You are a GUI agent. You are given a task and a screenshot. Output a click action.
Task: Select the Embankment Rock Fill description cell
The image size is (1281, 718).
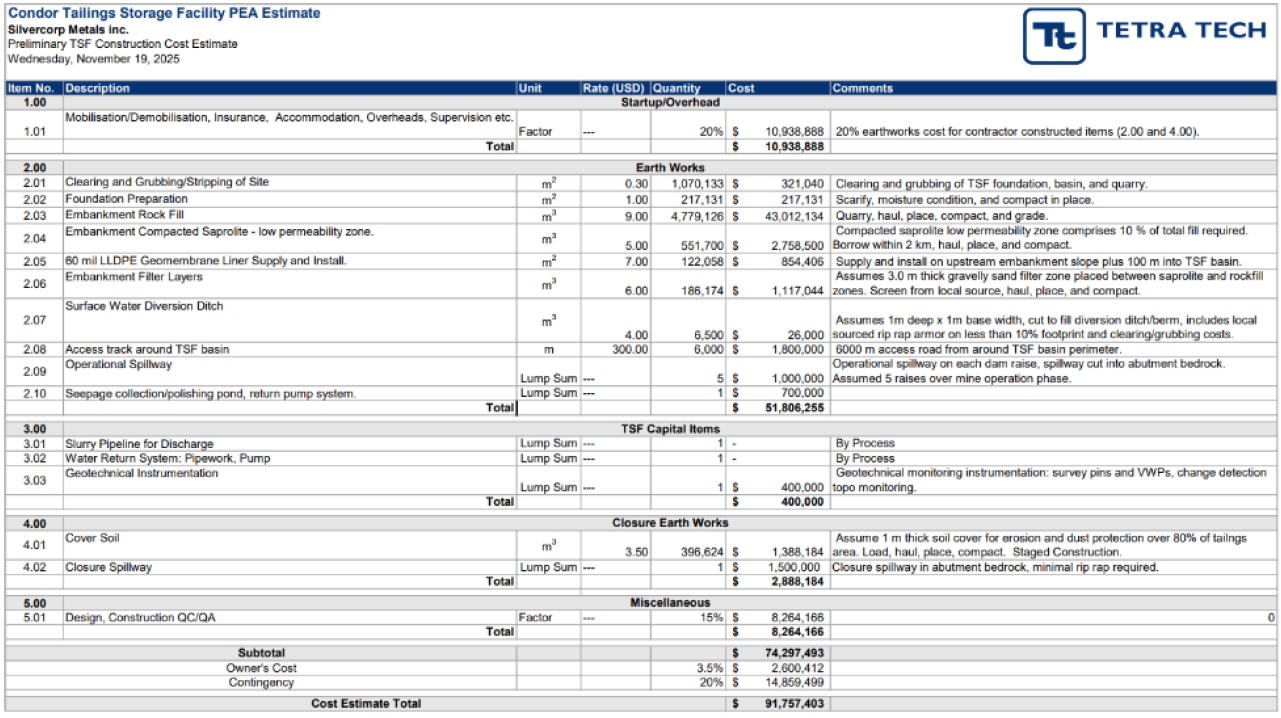[x=124, y=215]
